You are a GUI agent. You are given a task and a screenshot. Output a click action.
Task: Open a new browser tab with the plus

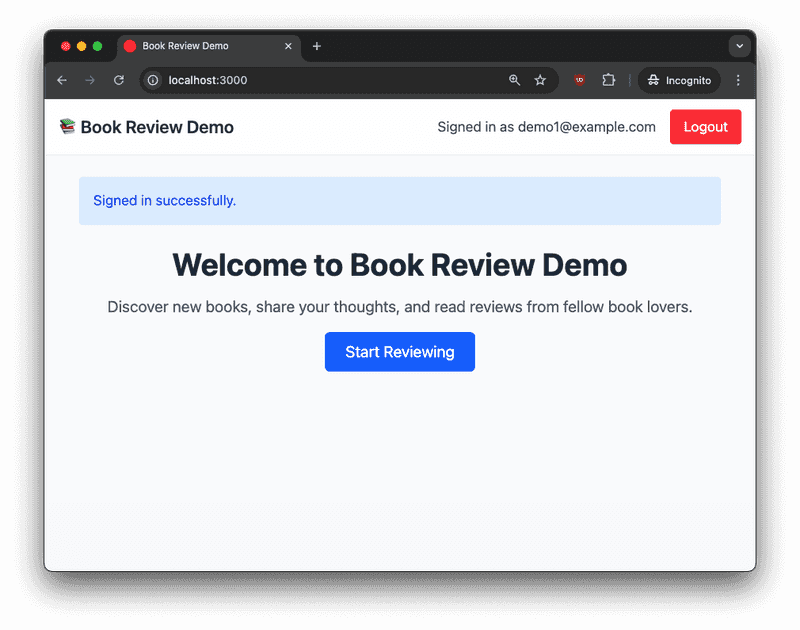(317, 46)
